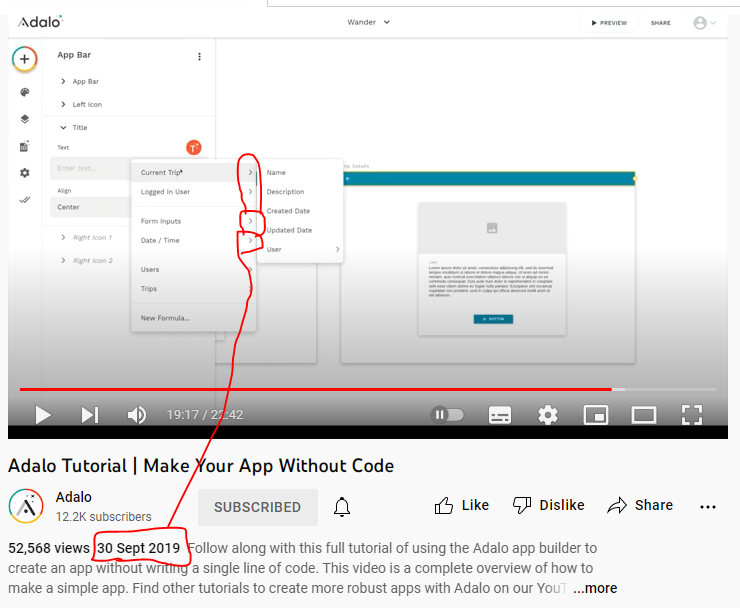Open the Form Inputs submenu
The width and height of the screenshot is (740, 608).
coord(193,221)
